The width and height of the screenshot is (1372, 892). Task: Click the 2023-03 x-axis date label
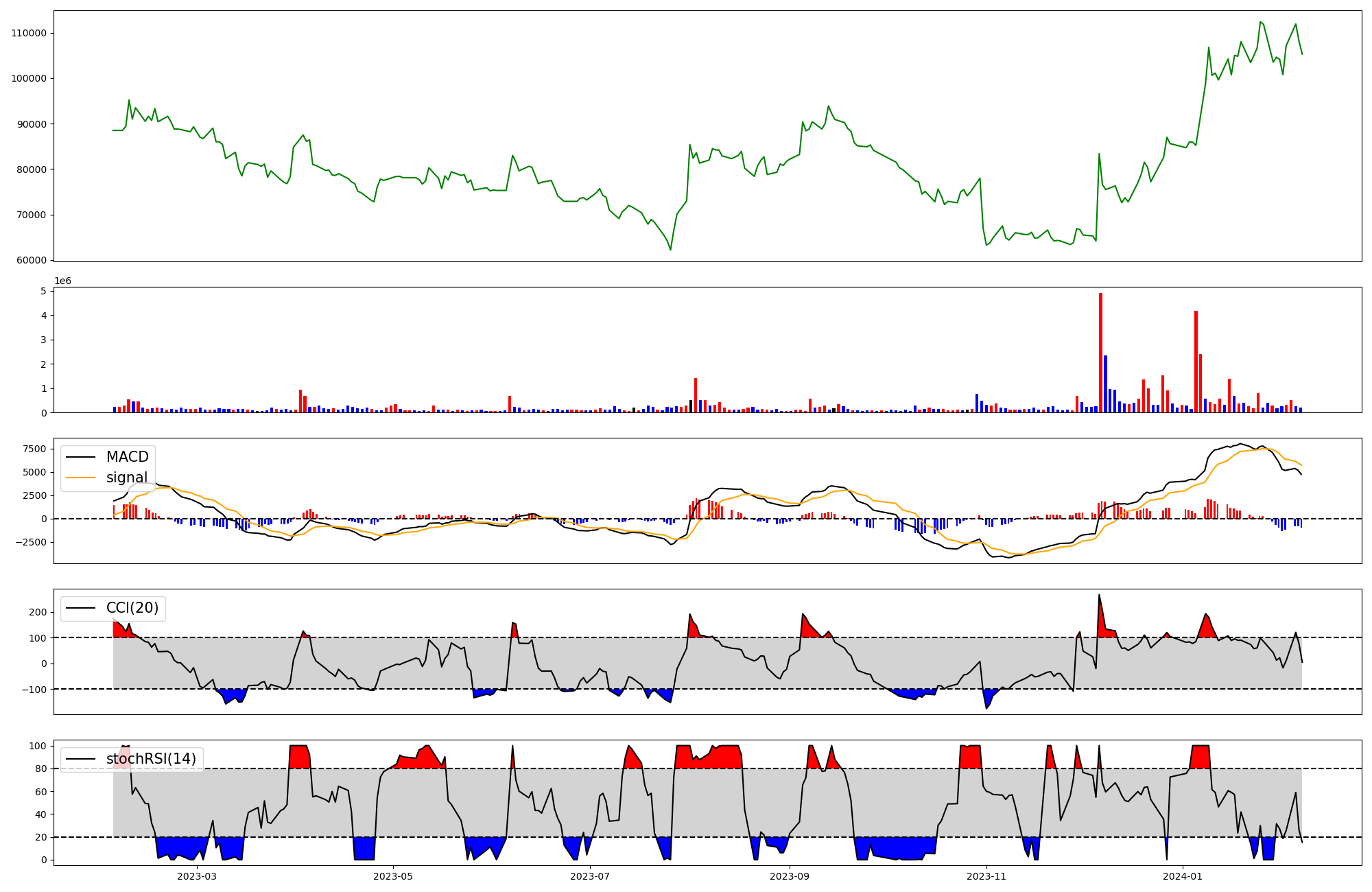point(197,876)
